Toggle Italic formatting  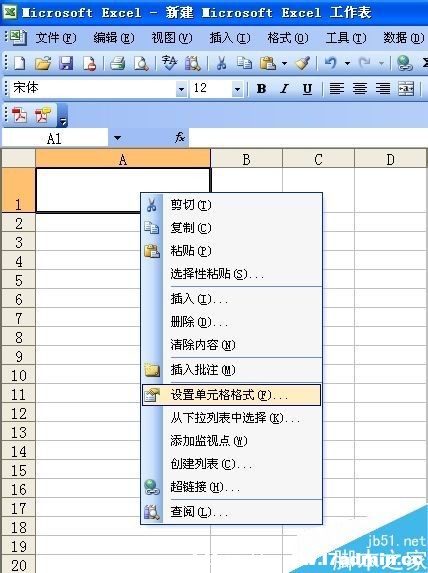285,88
